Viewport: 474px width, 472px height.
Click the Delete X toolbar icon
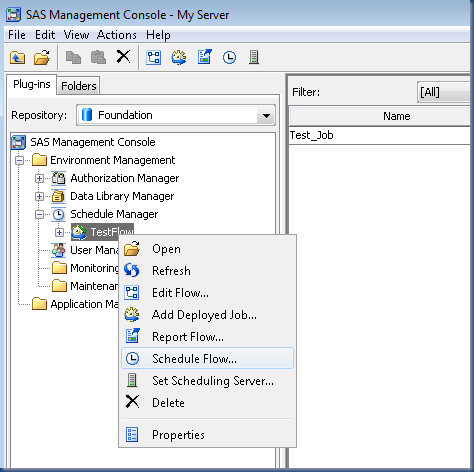pyautogui.click(x=123, y=57)
